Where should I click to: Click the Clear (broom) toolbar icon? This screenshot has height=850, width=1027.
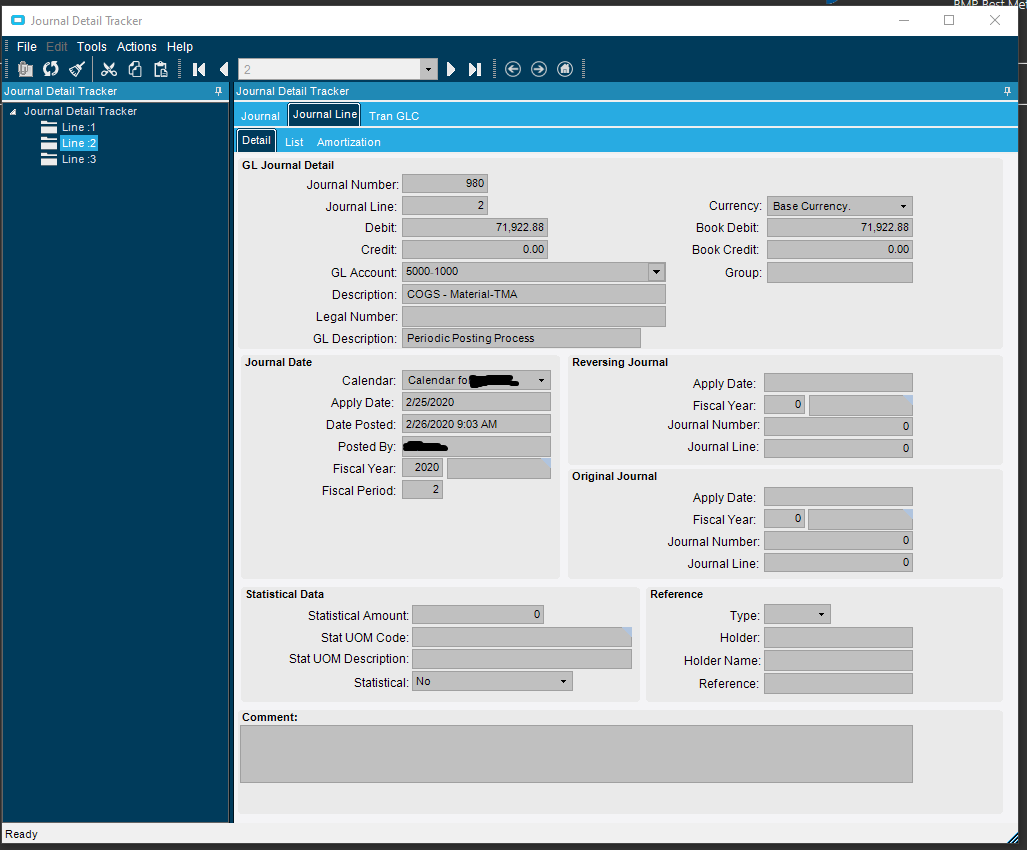pyautogui.click(x=77, y=69)
